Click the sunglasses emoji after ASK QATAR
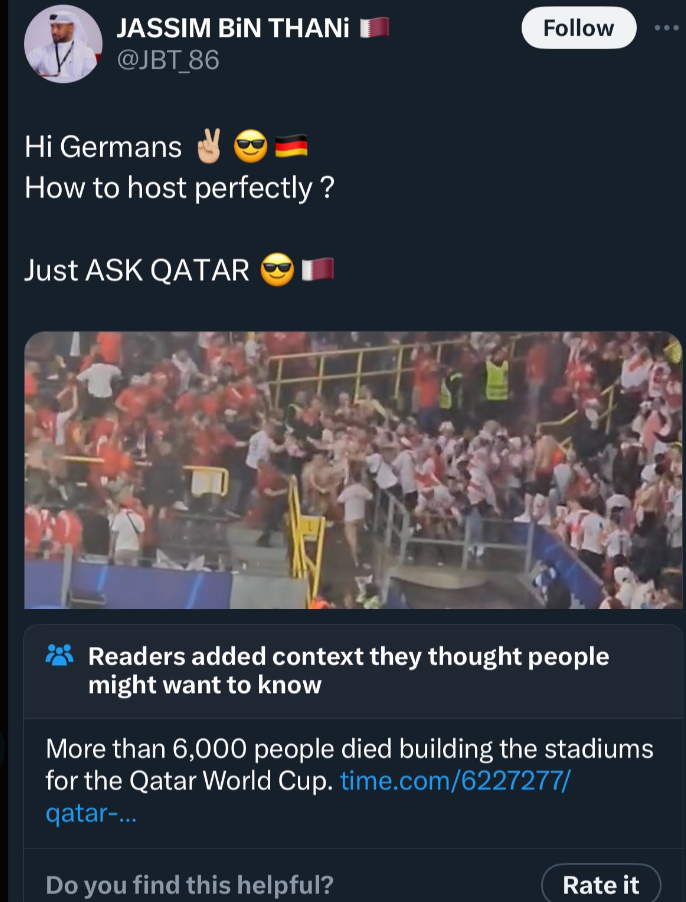Image resolution: width=686 pixels, height=902 pixels. coord(275,269)
